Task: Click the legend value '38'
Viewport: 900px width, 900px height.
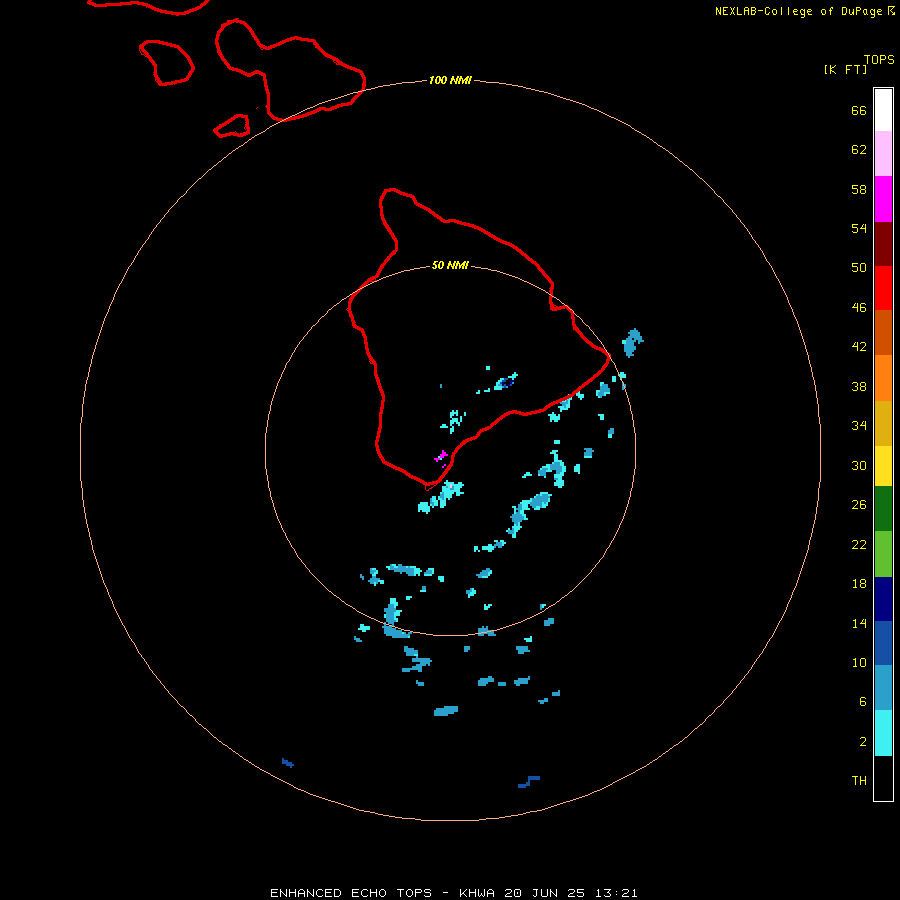Action: [x=859, y=386]
